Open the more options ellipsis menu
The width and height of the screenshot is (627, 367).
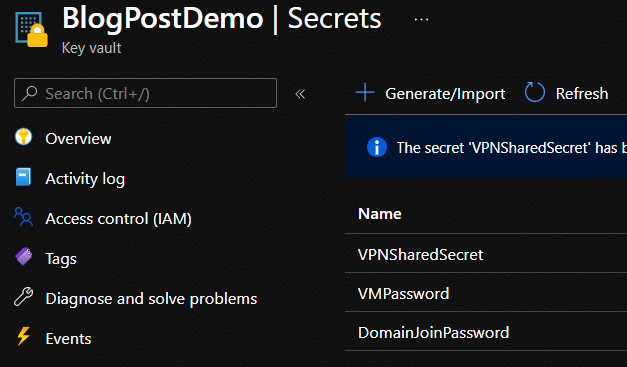click(421, 19)
